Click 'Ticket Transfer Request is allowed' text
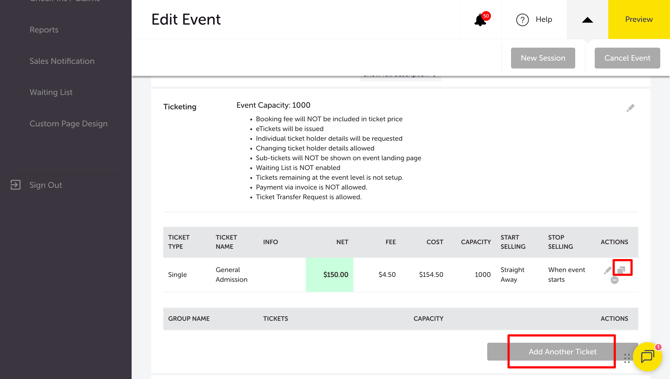Screen dimensions: 670x379 pyautogui.click(x=309, y=197)
